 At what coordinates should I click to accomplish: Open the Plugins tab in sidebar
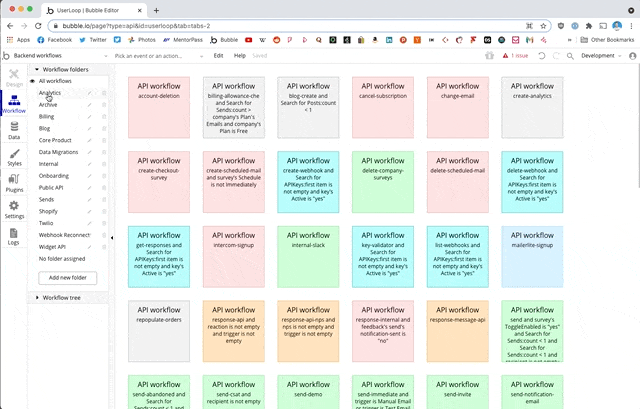click(14, 183)
